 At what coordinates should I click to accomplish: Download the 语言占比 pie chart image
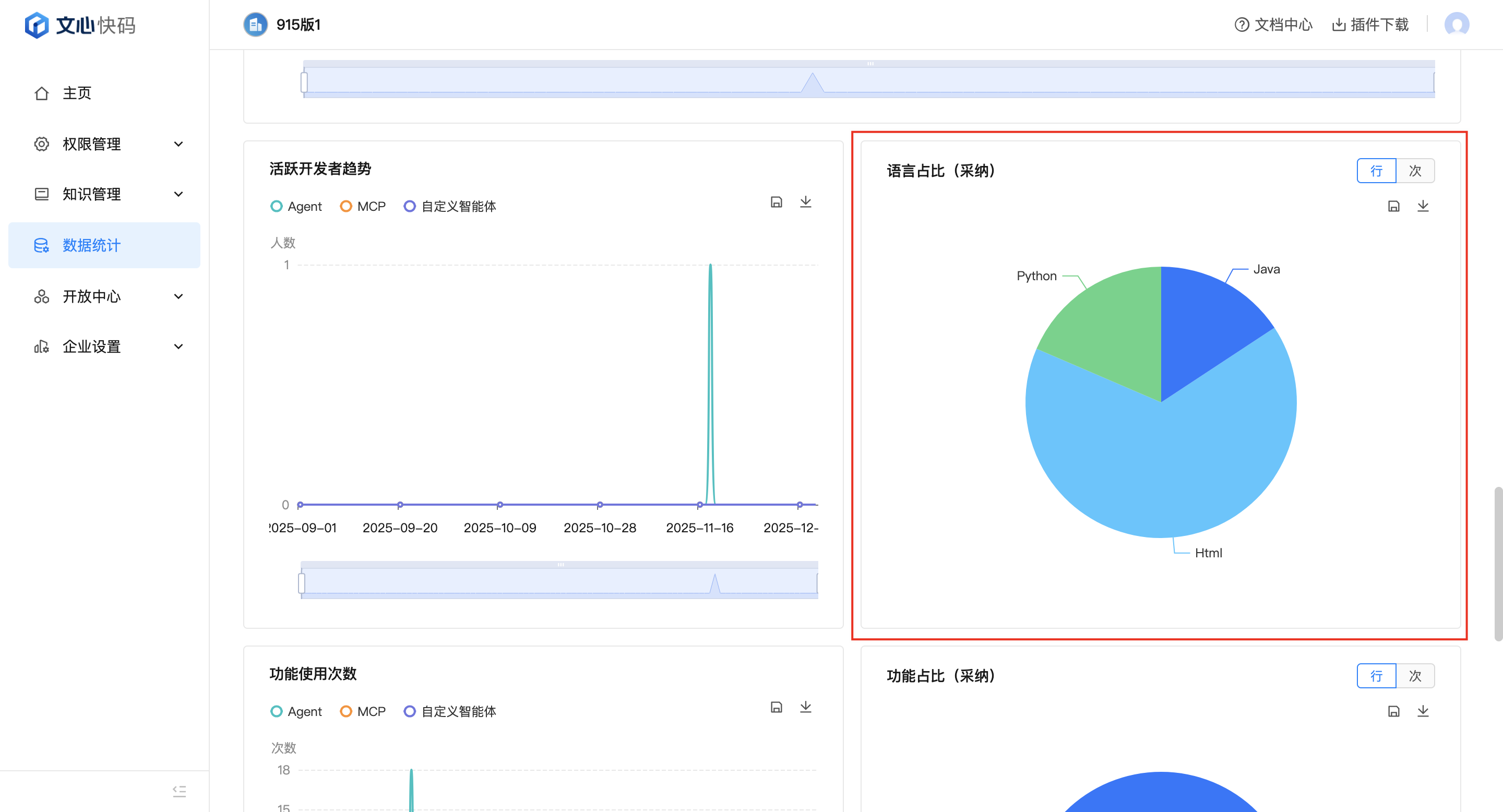(x=1423, y=206)
